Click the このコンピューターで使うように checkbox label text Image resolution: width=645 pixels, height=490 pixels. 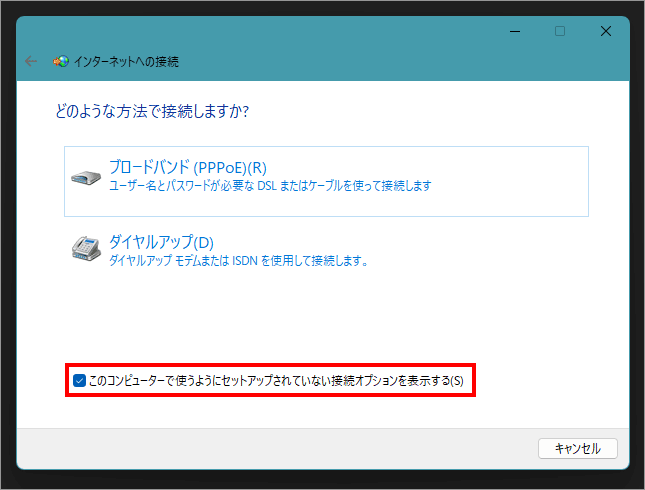click(x=275, y=380)
